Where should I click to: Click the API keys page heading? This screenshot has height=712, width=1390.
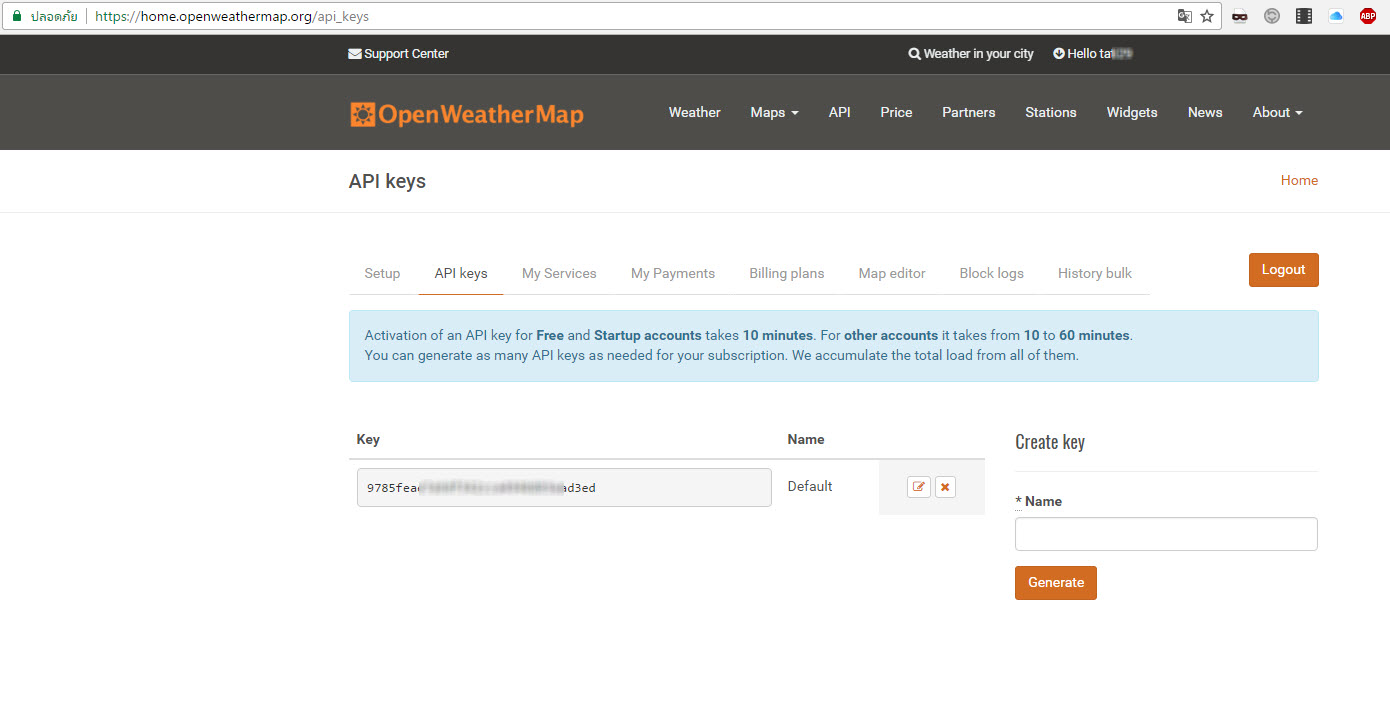click(x=387, y=181)
